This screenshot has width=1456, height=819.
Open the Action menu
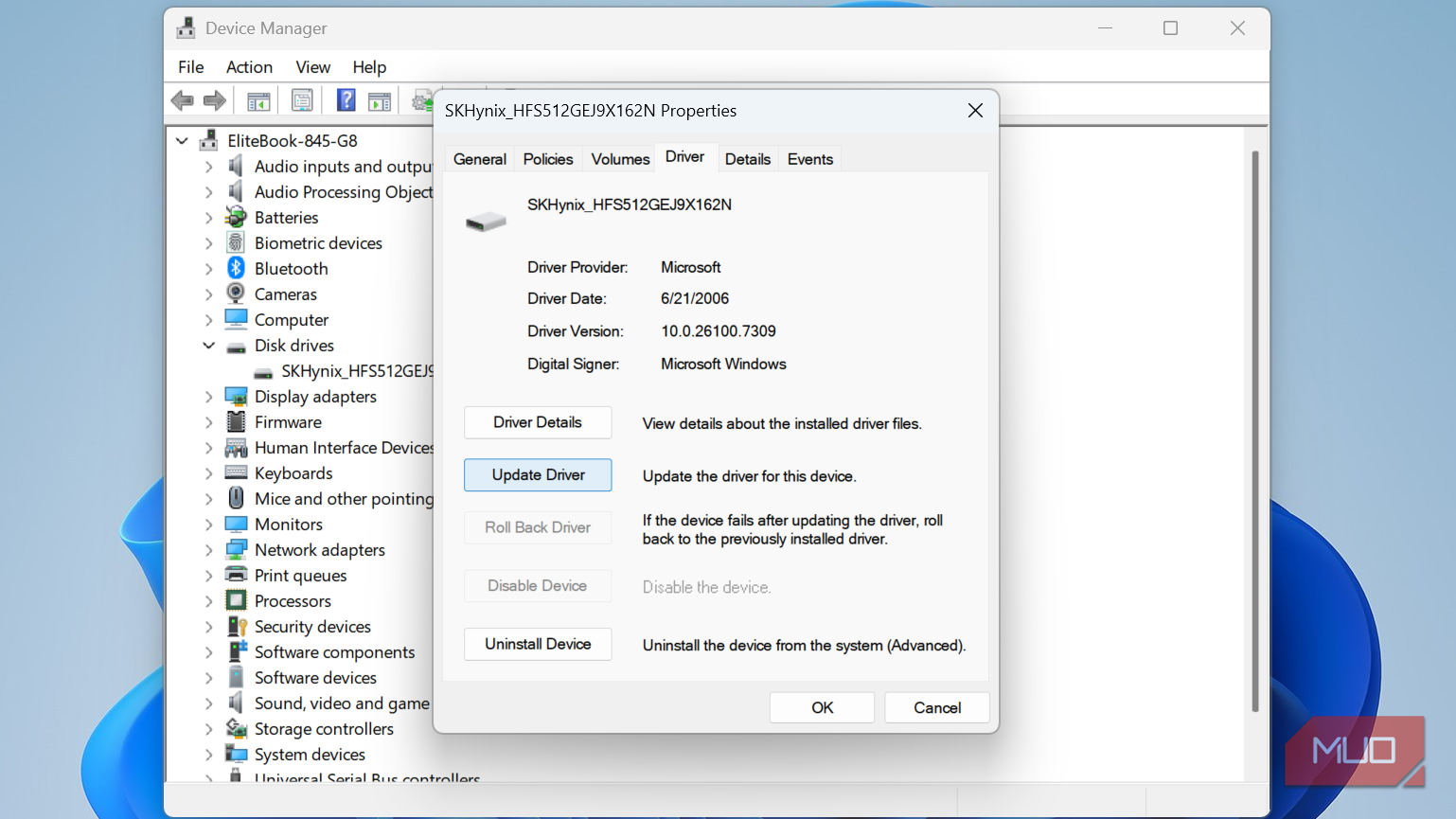click(x=249, y=67)
